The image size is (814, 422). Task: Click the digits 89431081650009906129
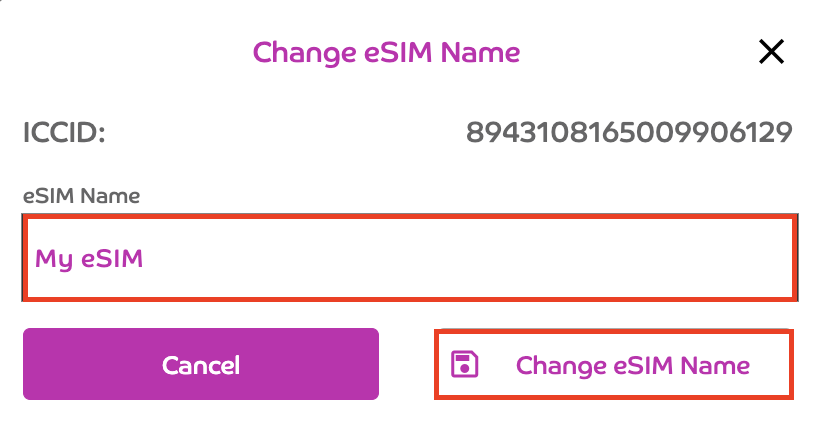[629, 132]
